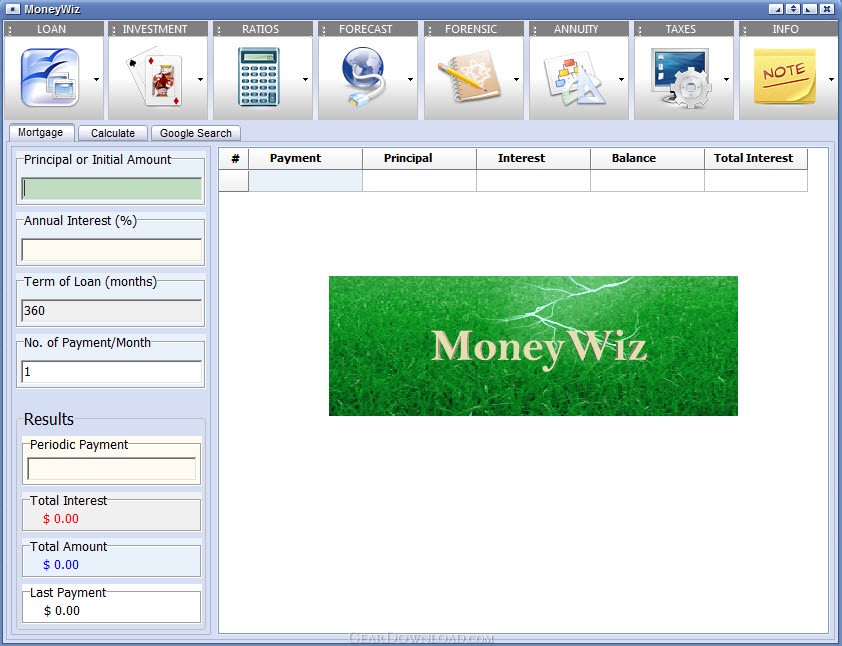
Task: Click the FORECAST toolbar header
Action: click(x=368, y=29)
